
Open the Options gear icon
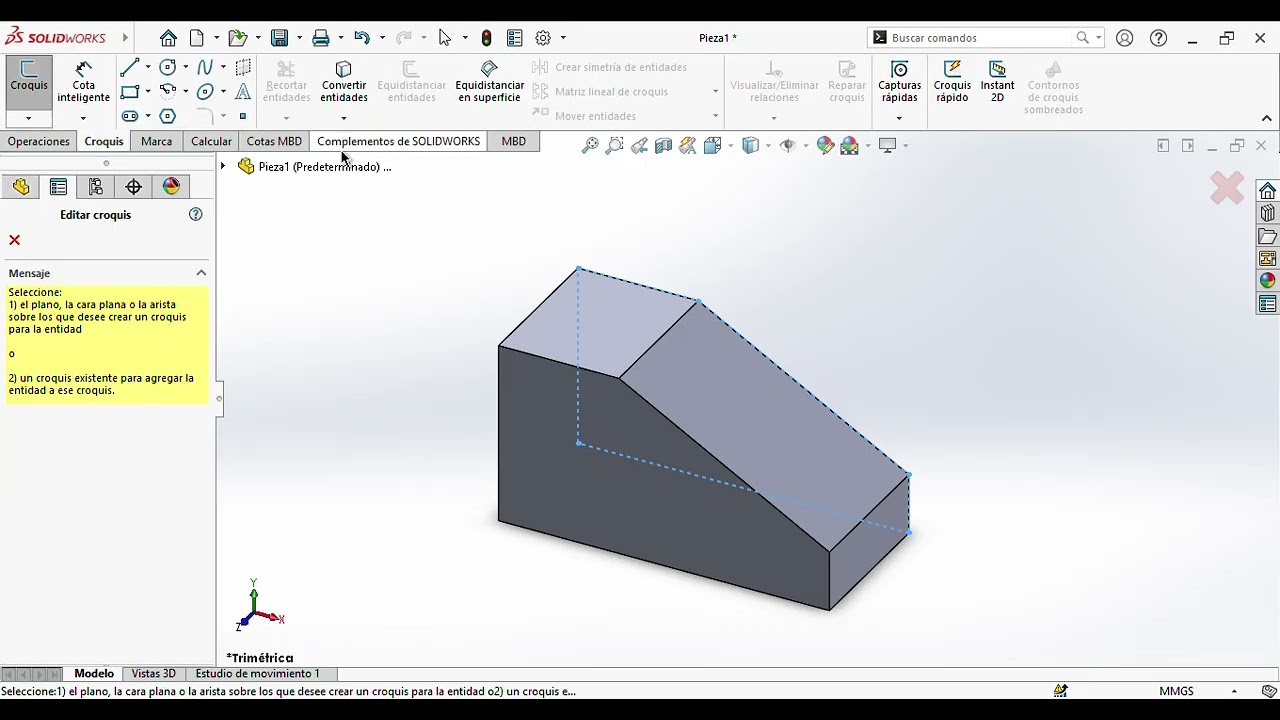pos(543,38)
